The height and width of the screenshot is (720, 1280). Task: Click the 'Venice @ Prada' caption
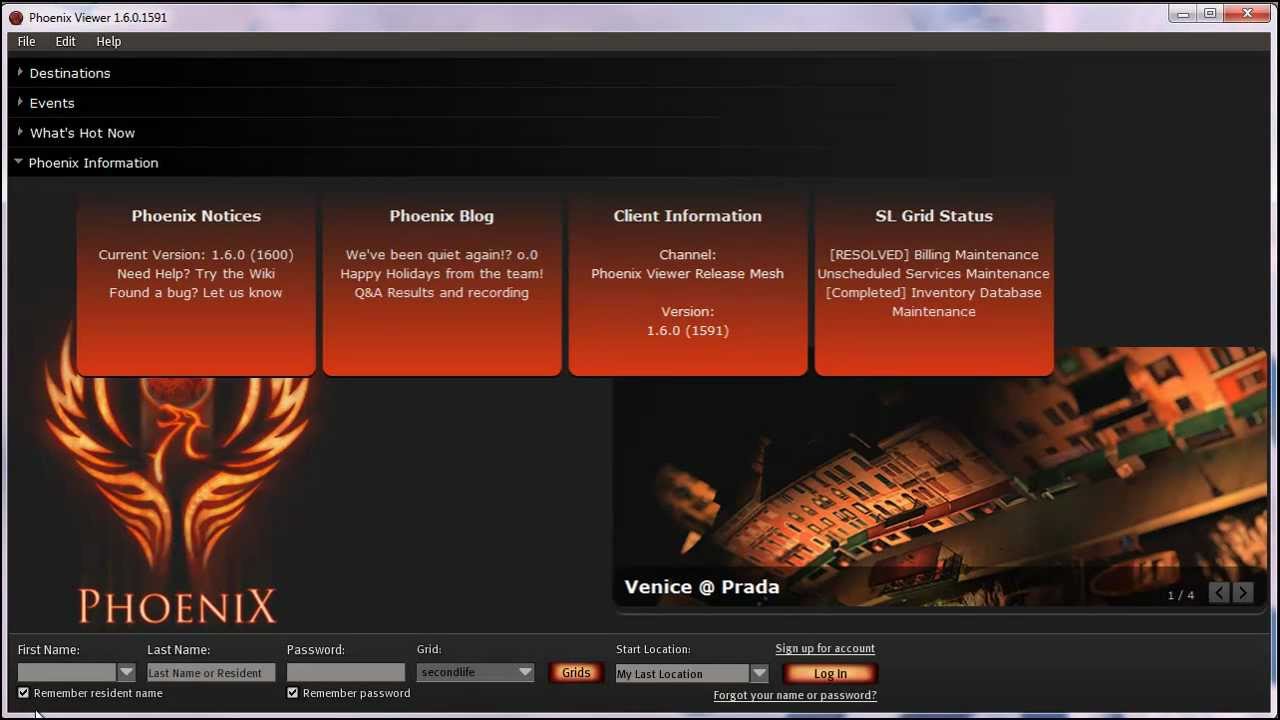(x=702, y=587)
